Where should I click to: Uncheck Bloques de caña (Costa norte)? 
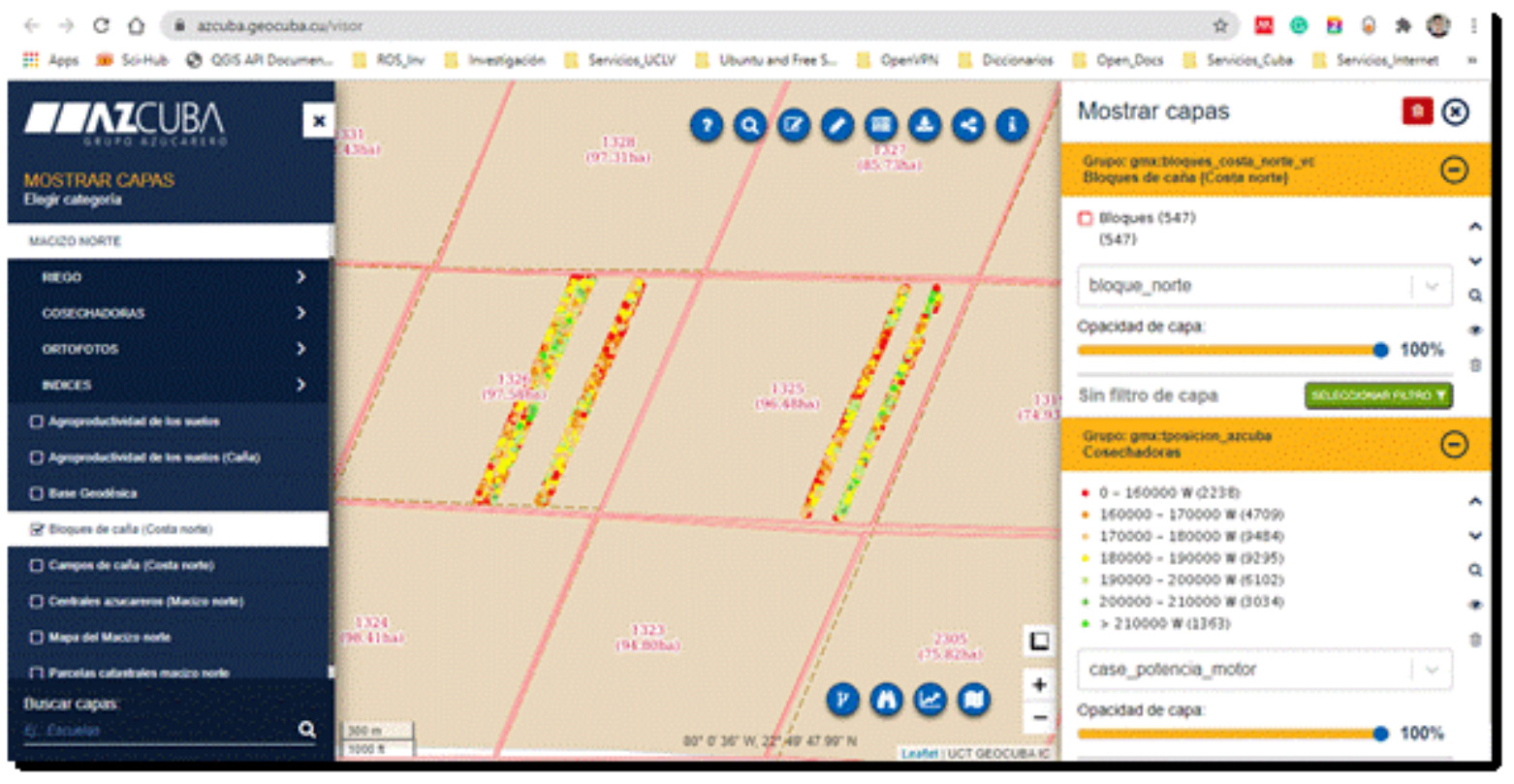[37, 529]
